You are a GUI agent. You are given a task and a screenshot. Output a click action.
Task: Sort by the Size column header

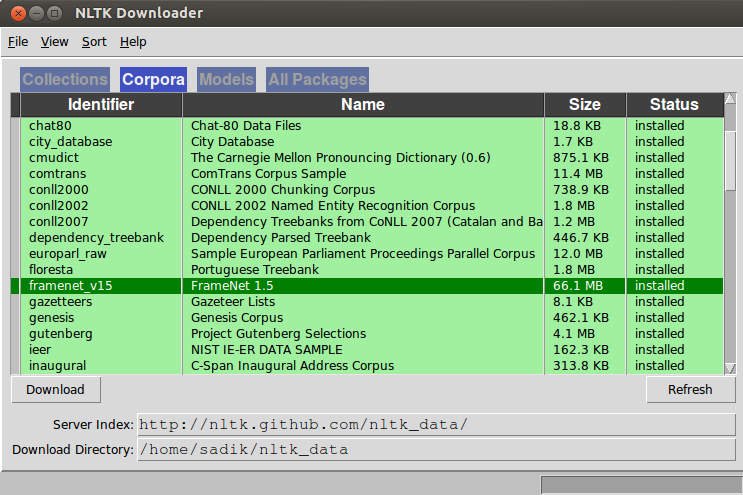point(585,105)
